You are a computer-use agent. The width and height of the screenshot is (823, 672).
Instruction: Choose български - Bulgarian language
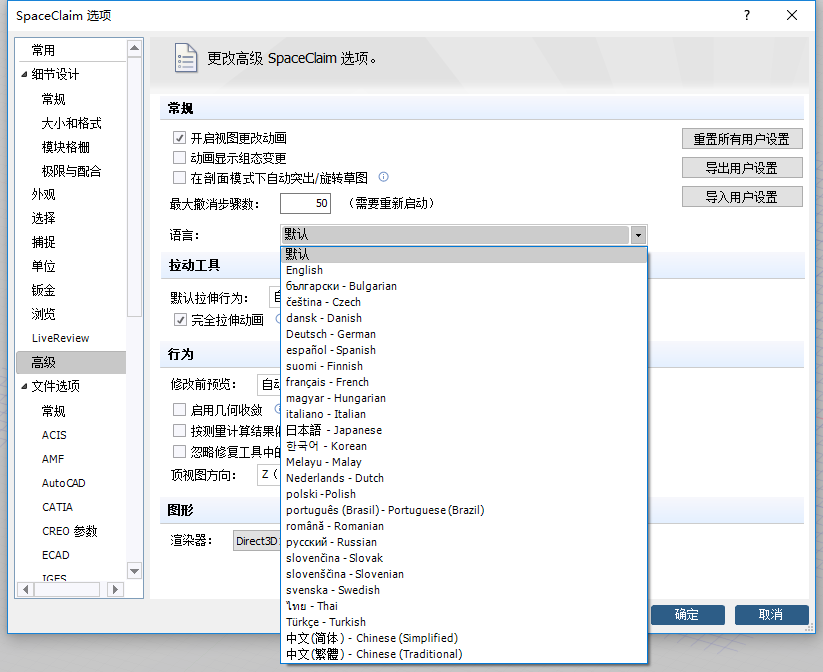464,286
